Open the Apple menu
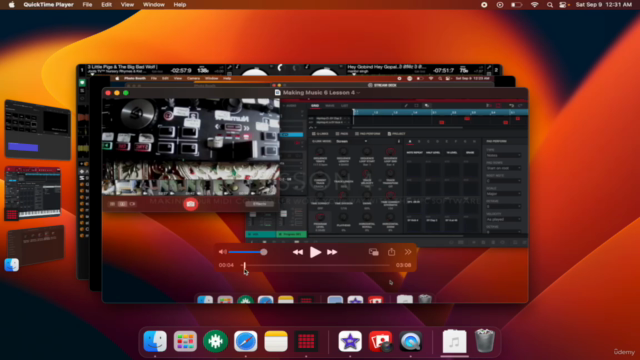The image size is (640, 360). point(11,4)
